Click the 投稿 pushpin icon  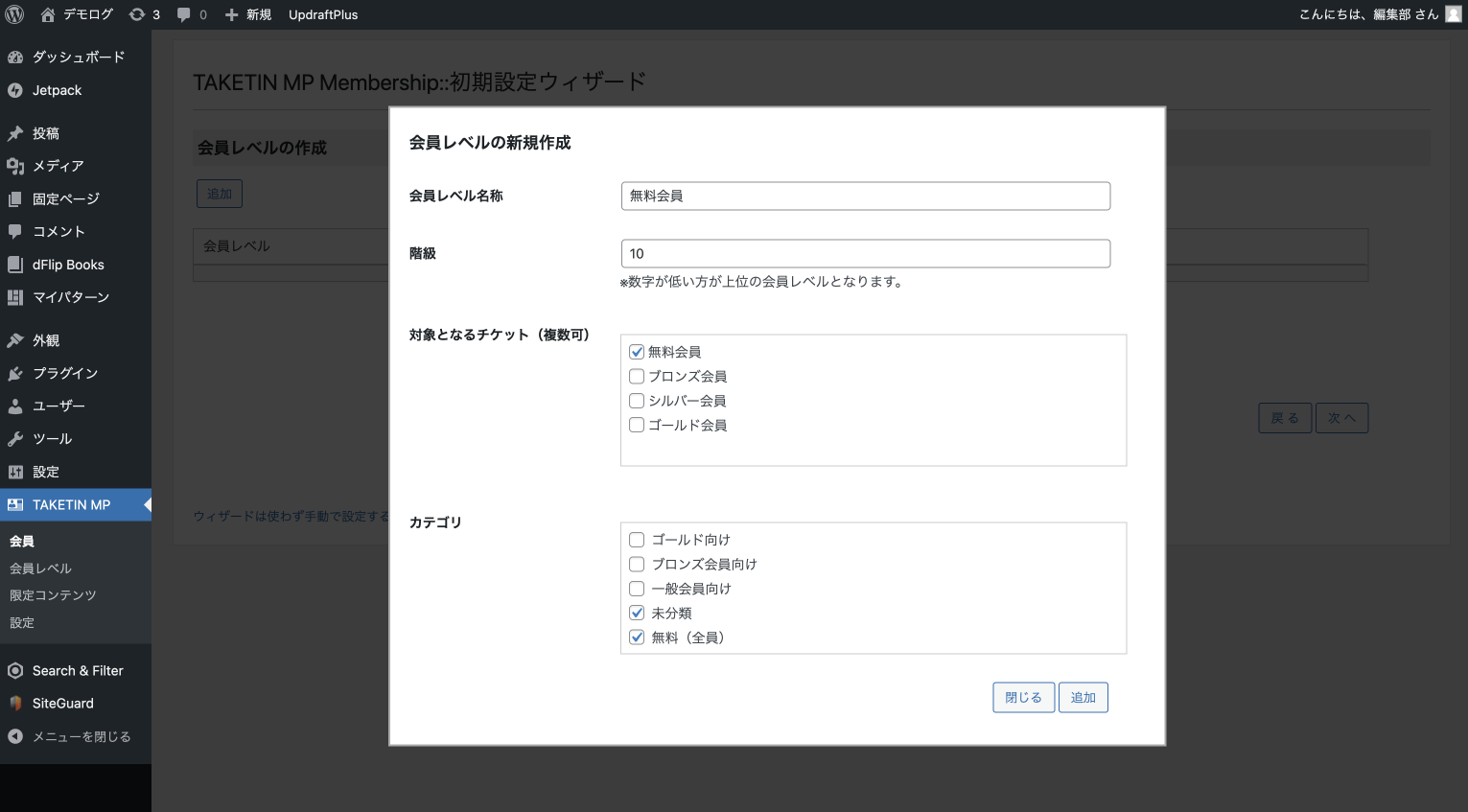[15, 133]
